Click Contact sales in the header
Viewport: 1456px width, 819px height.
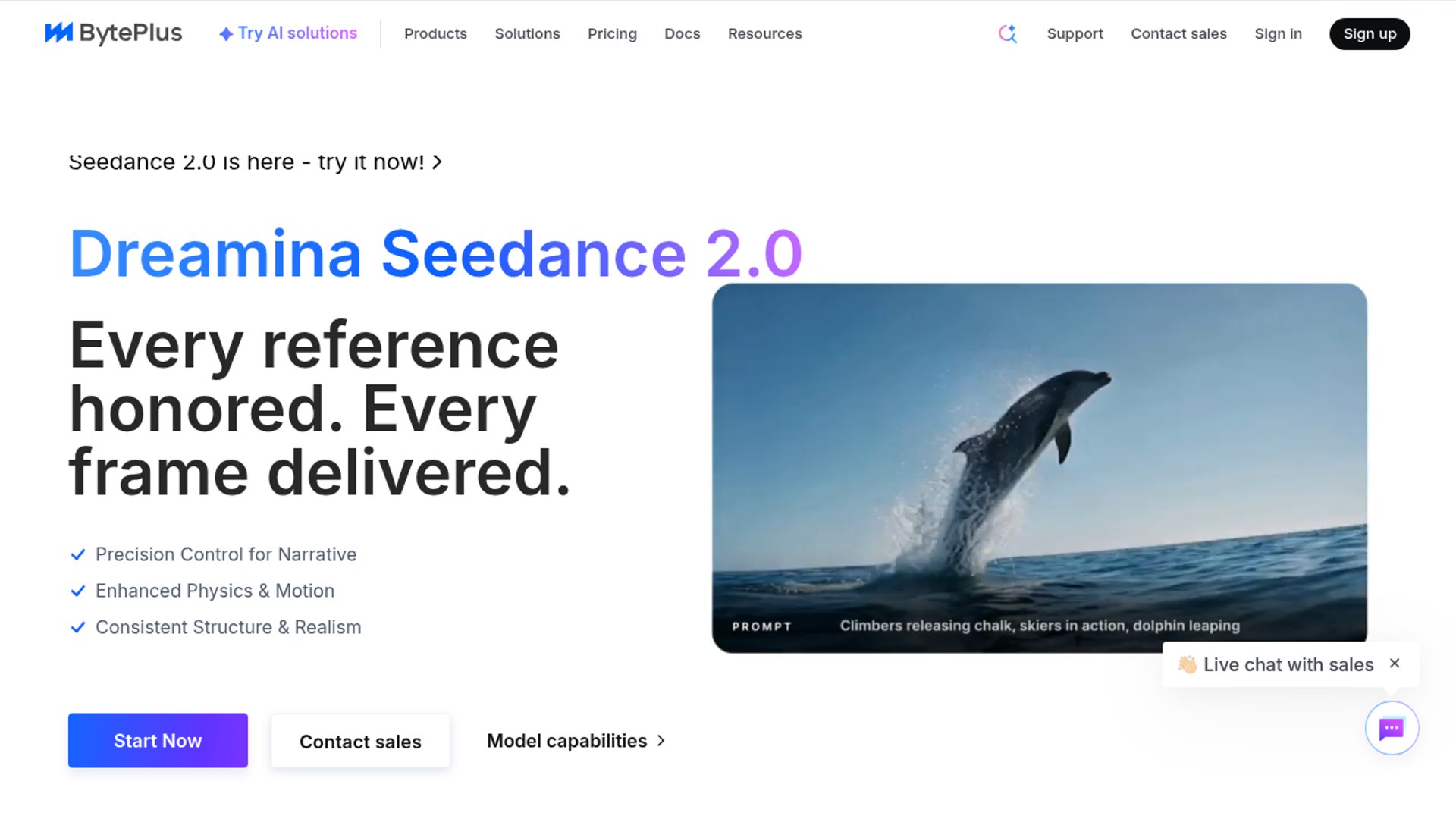(1178, 33)
